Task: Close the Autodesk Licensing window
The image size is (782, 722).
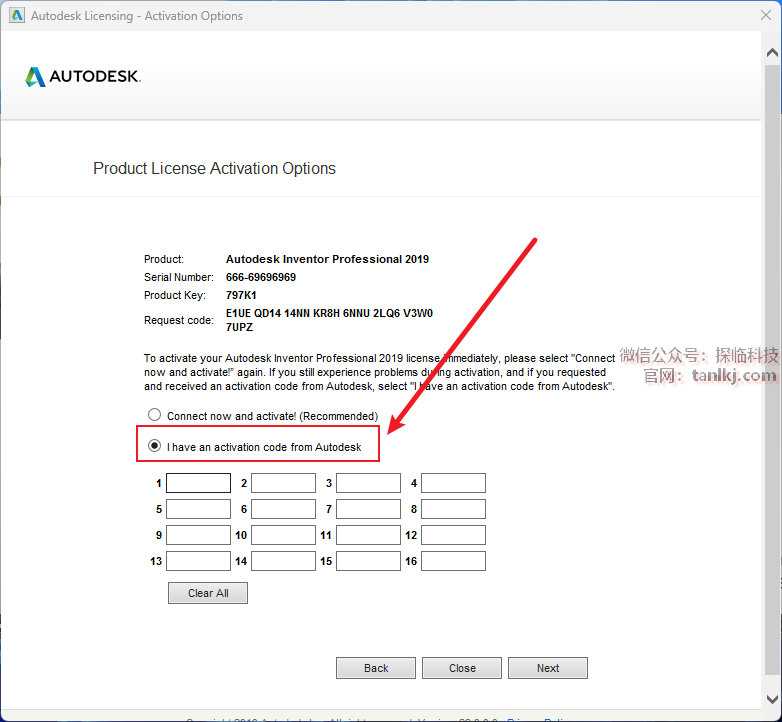Action: (766, 15)
